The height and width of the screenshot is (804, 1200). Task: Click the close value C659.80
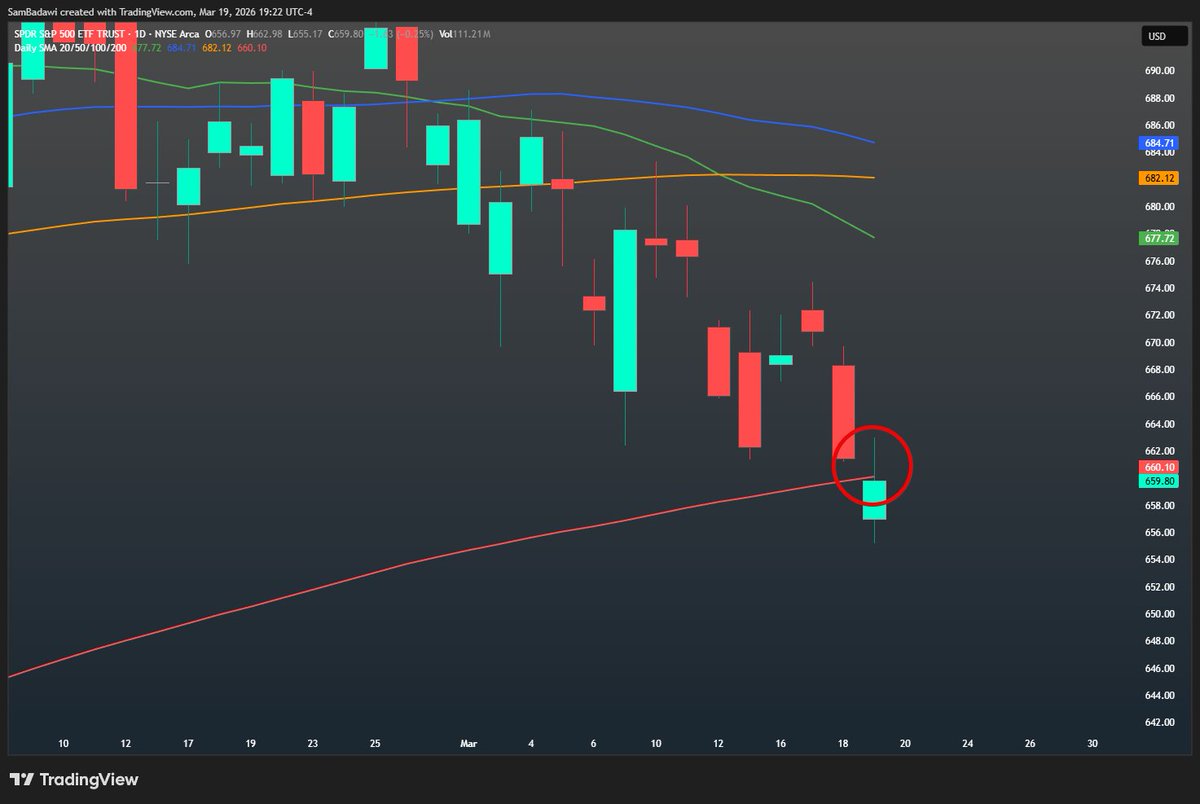point(345,34)
